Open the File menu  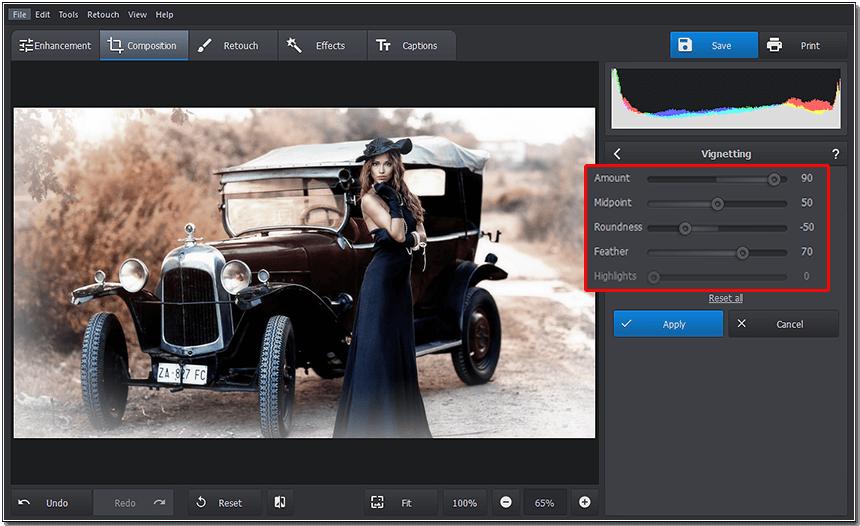point(19,15)
